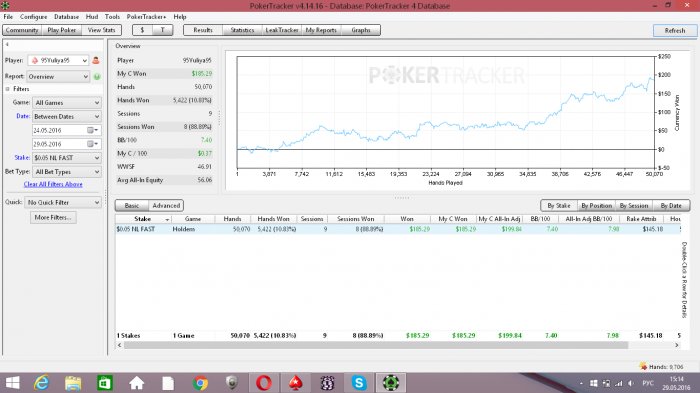
Task: Collapse the Filters section
Action: [8, 89]
